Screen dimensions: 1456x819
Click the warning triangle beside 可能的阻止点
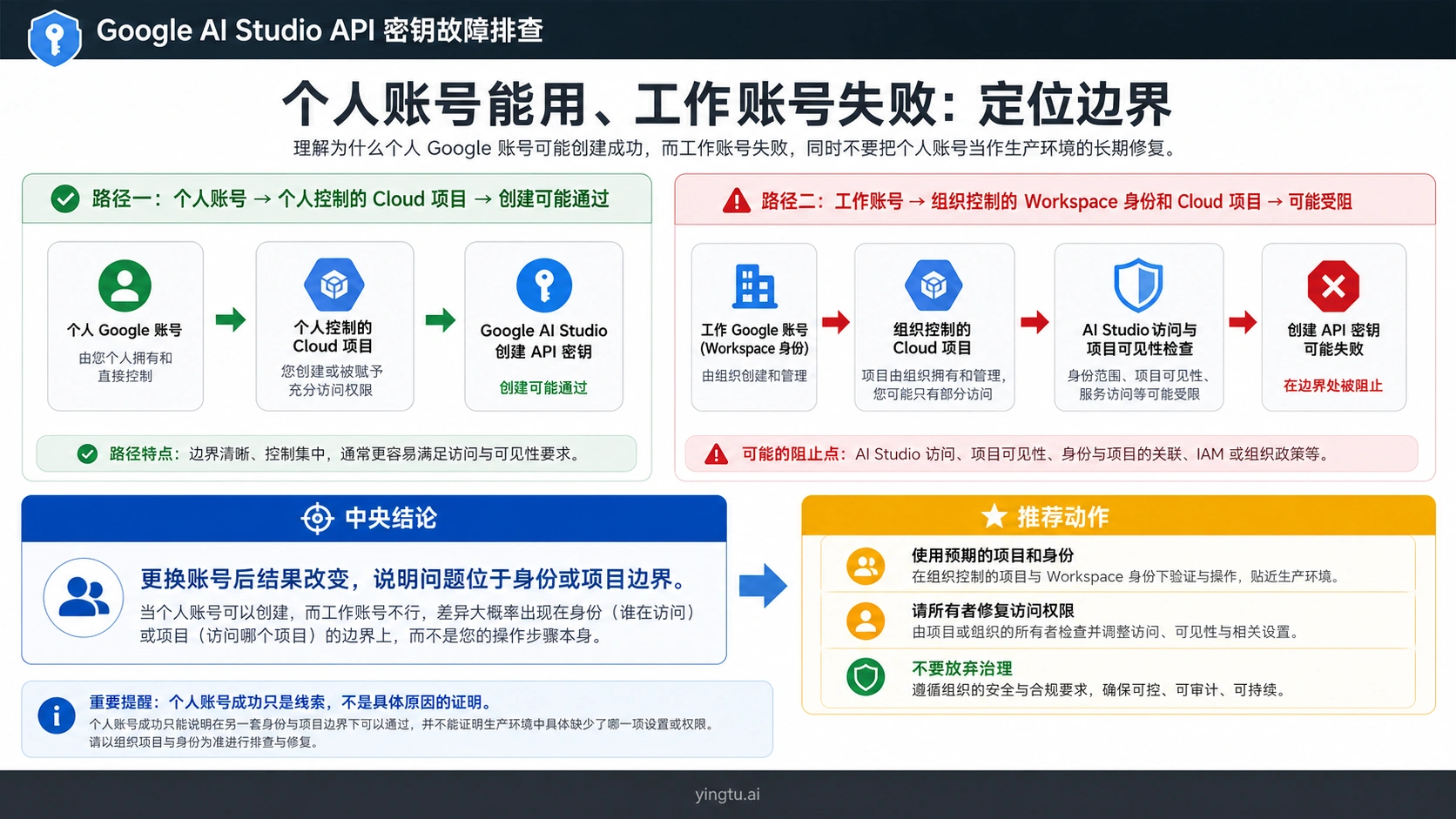716,454
